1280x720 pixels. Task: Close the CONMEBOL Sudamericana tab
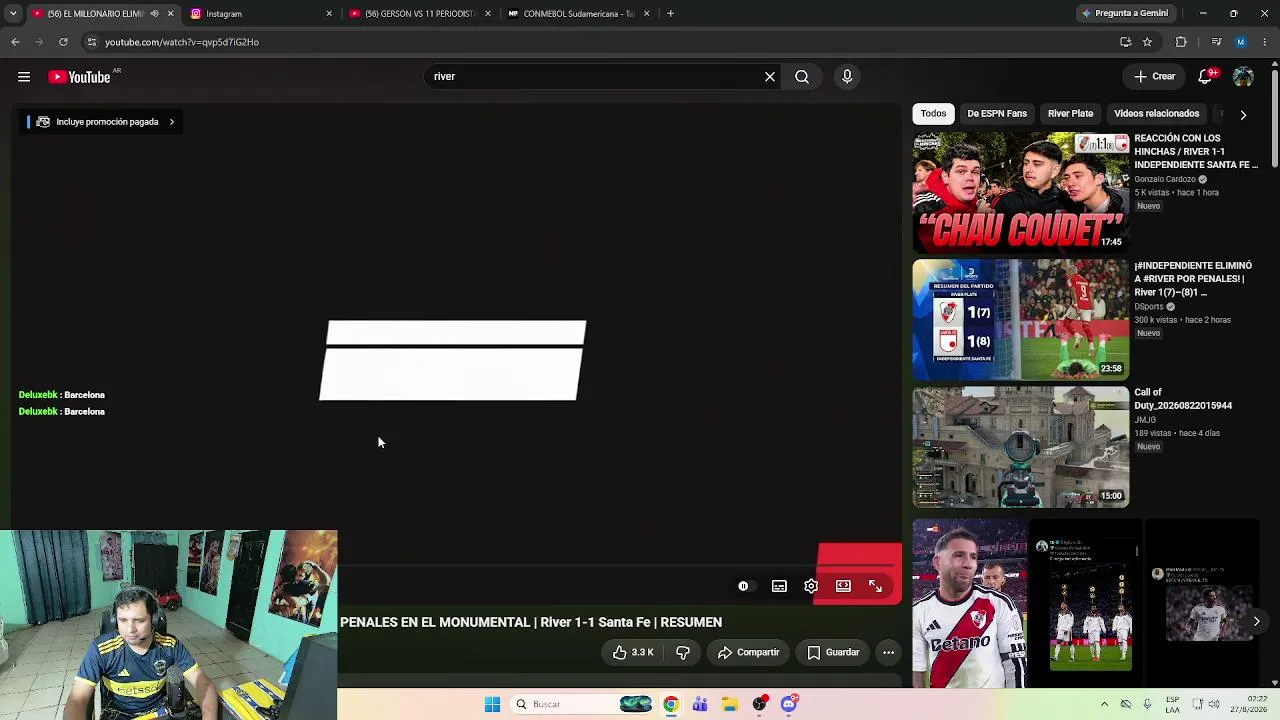(x=646, y=14)
